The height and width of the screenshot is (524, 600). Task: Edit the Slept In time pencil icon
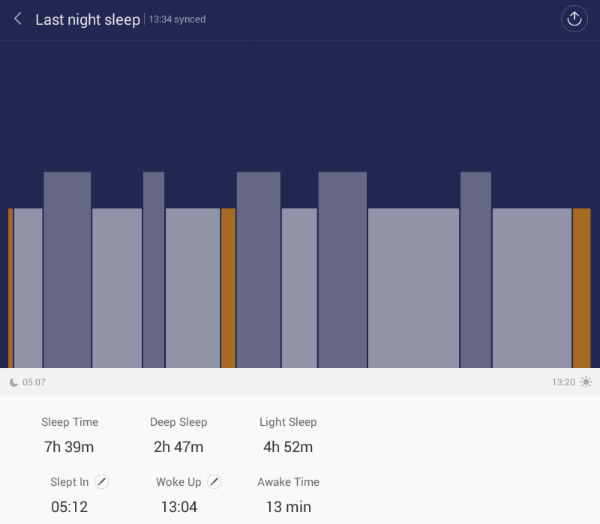click(x=102, y=482)
